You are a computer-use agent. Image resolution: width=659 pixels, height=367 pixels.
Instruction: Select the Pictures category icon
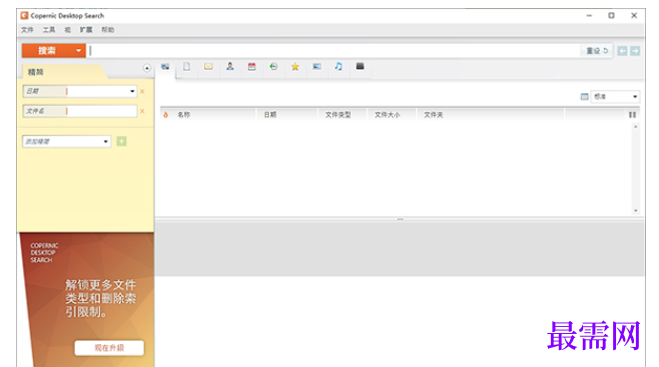317,66
